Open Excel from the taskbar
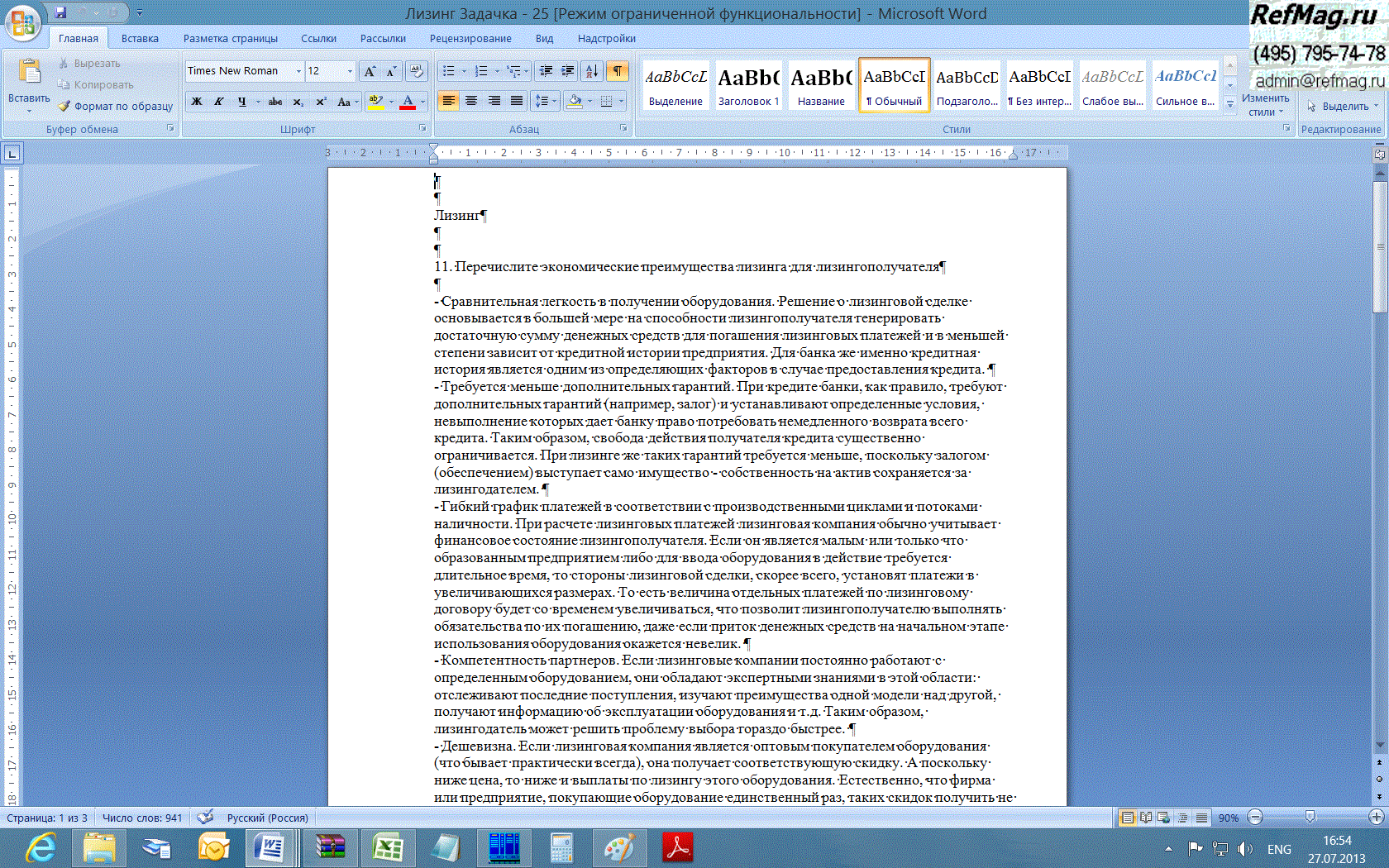The image size is (1389, 868). tap(387, 848)
